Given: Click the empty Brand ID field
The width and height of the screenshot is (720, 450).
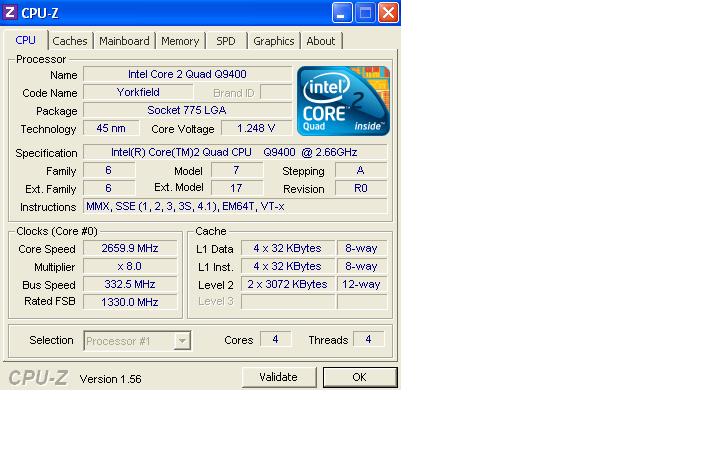Looking at the screenshot, I should pyautogui.click(x=276, y=92).
